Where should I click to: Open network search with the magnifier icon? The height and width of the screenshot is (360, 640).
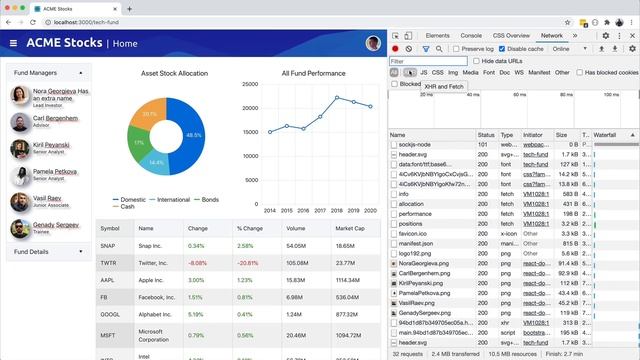[x=439, y=49]
